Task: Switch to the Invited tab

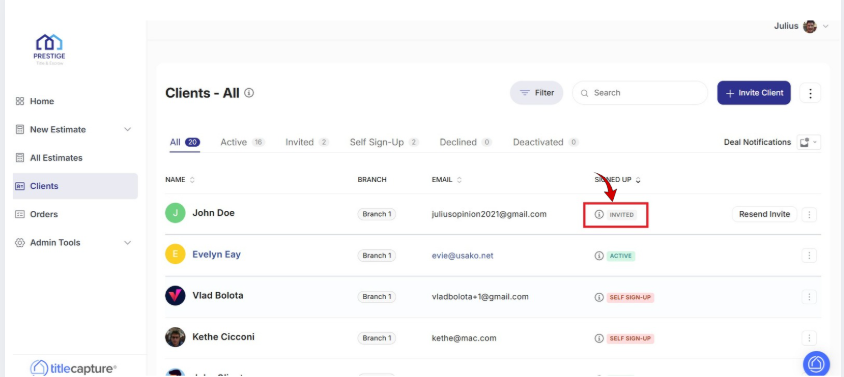Action: [x=307, y=142]
